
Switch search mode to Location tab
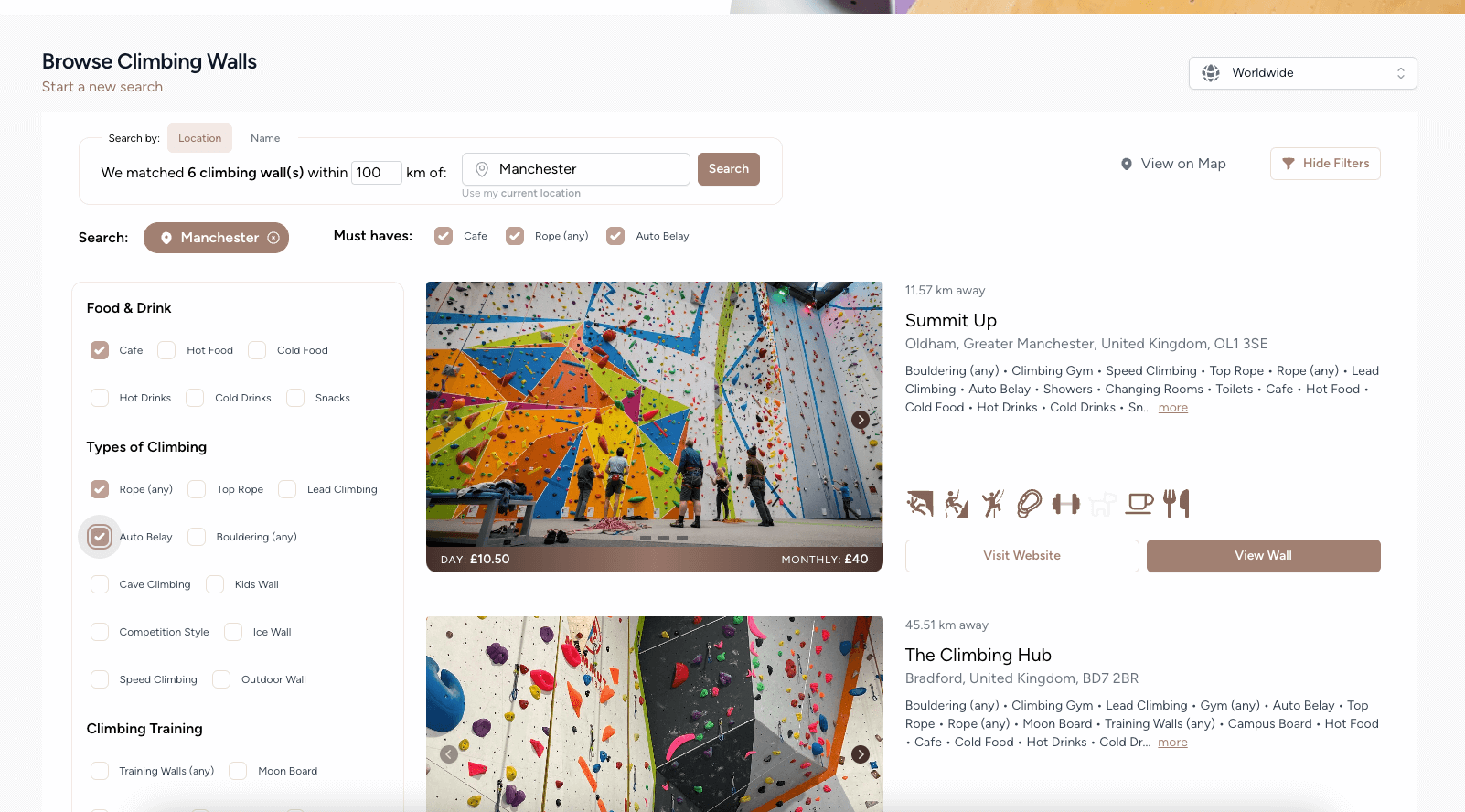pos(199,138)
